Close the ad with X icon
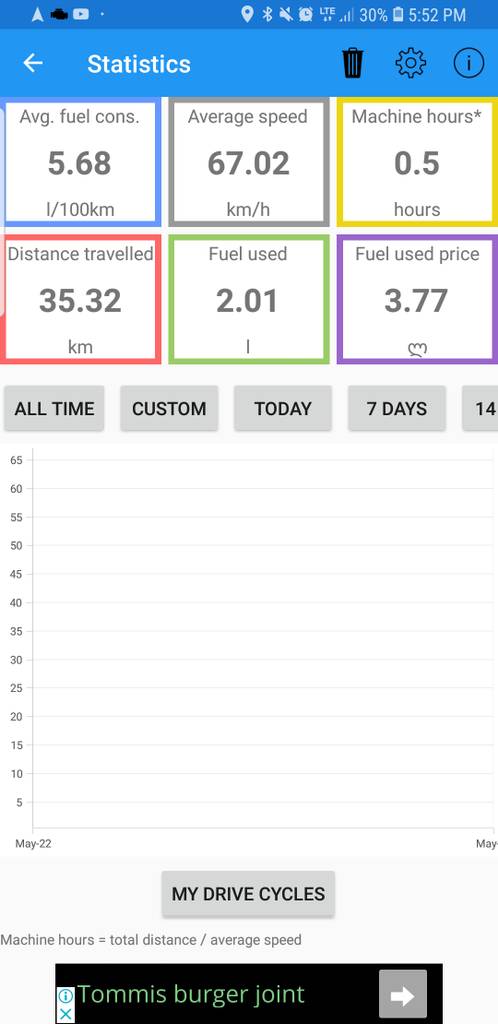Viewport: 498px width, 1024px height. [65, 1014]
